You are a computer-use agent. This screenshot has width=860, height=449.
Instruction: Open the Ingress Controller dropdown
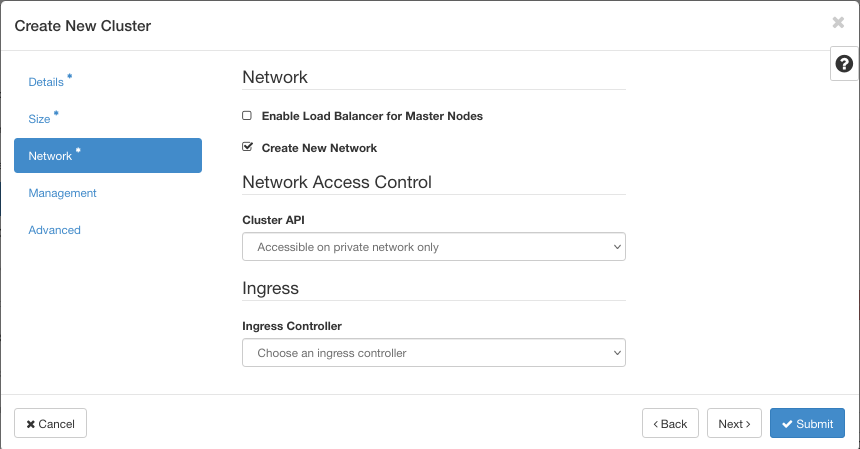pos(433,353)
